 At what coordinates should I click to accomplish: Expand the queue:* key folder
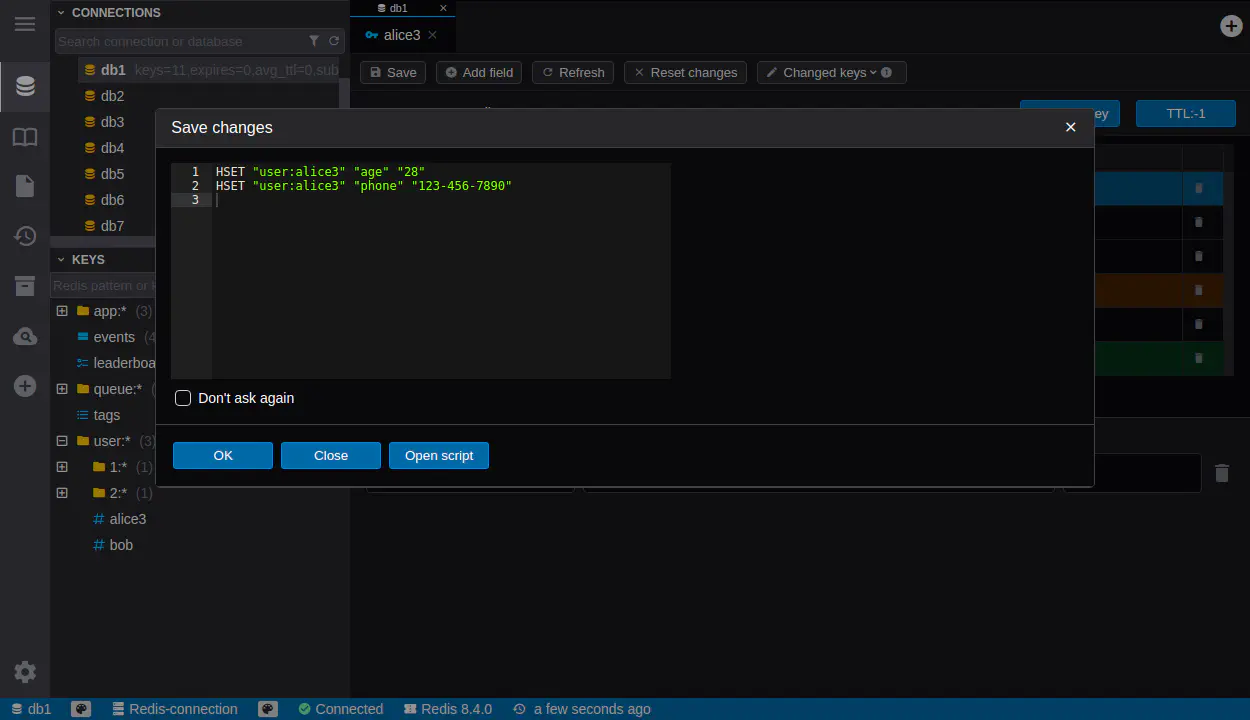(62, 389)
